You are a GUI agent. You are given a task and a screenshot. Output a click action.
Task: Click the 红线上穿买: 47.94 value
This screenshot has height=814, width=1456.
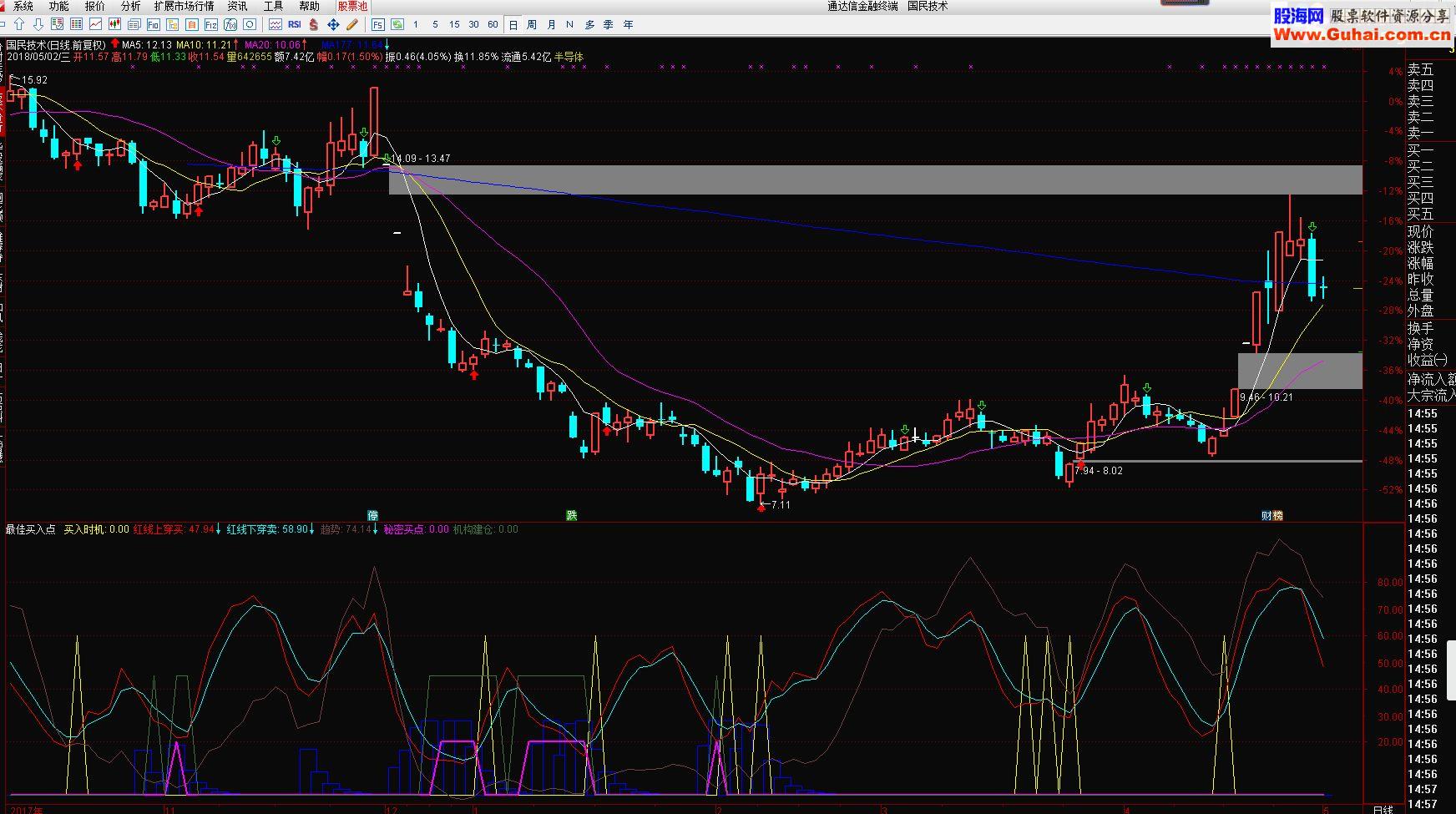click(174, 529)
